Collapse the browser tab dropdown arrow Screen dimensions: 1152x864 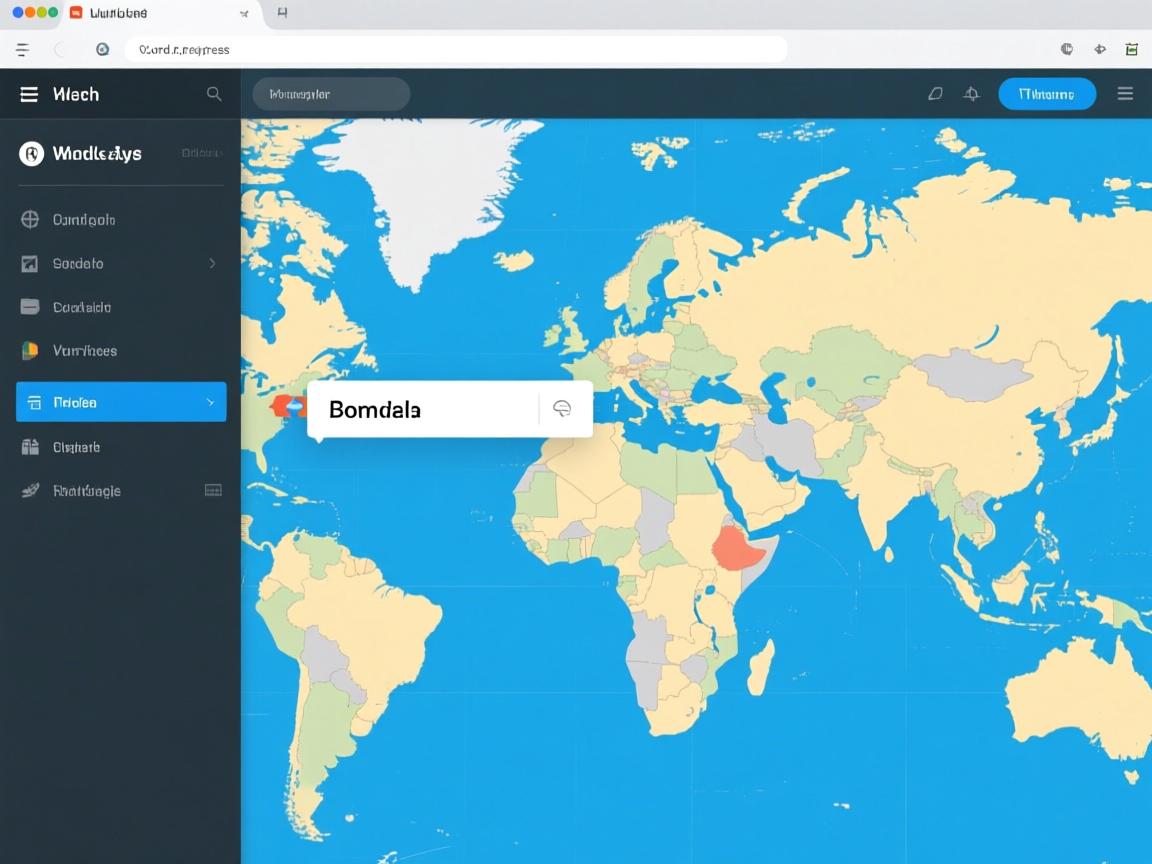(243, 13)
